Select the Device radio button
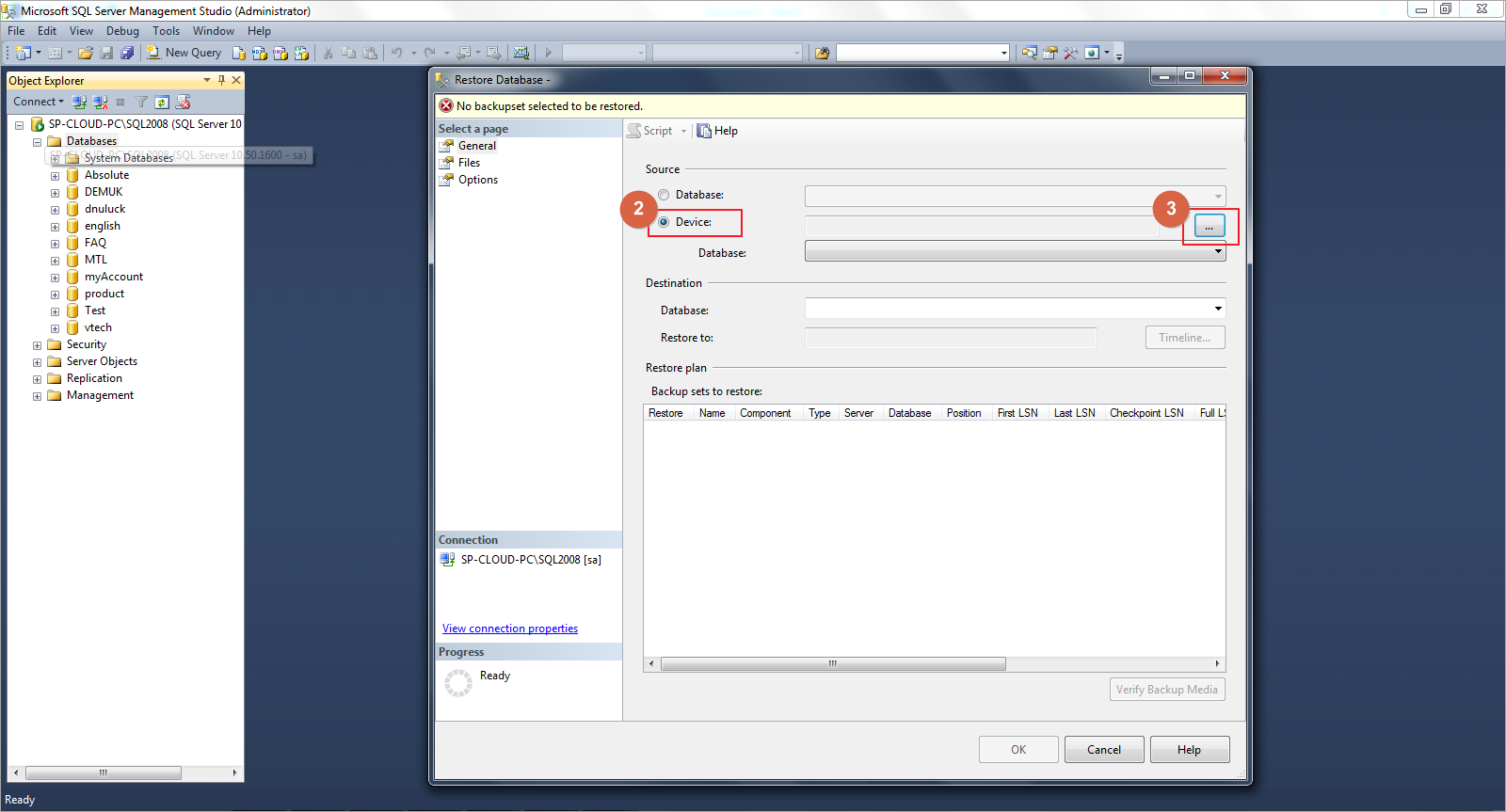The width and height of the screenshot is (1506, 812). [664, 222]
